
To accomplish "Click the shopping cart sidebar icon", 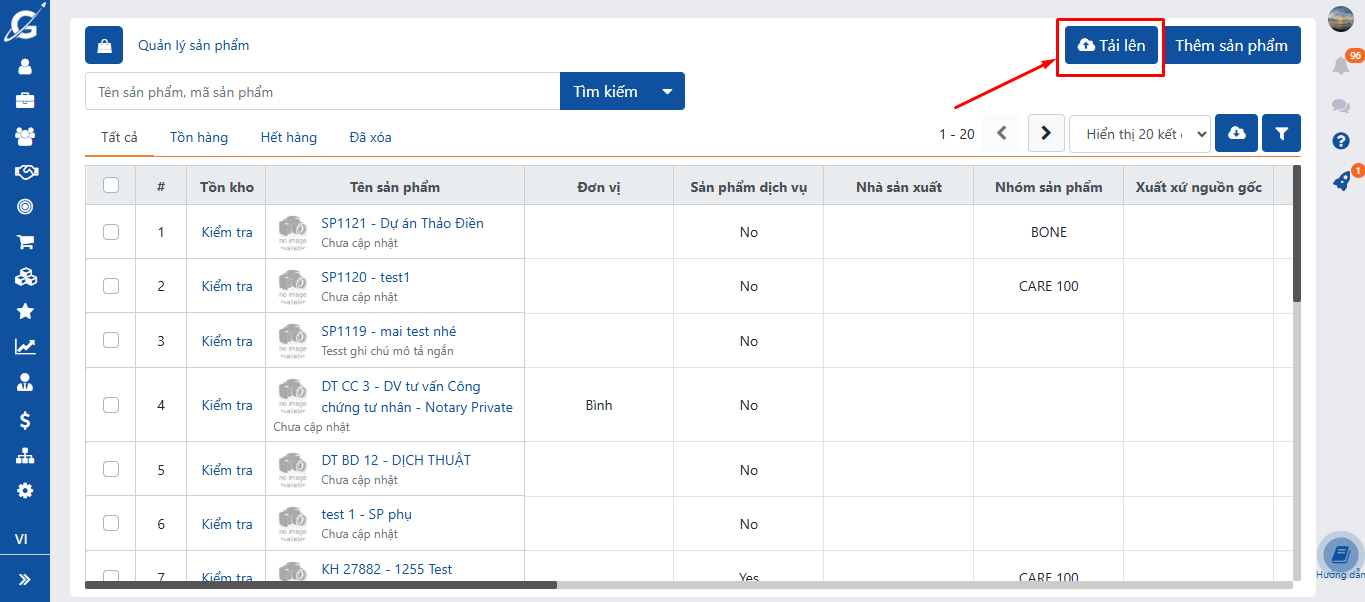I will pos(25,242).
